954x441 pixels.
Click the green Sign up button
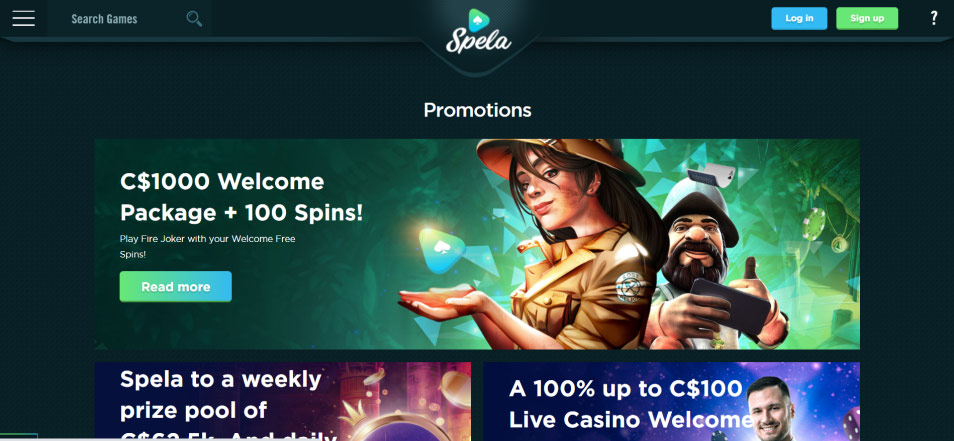(867, 18)
